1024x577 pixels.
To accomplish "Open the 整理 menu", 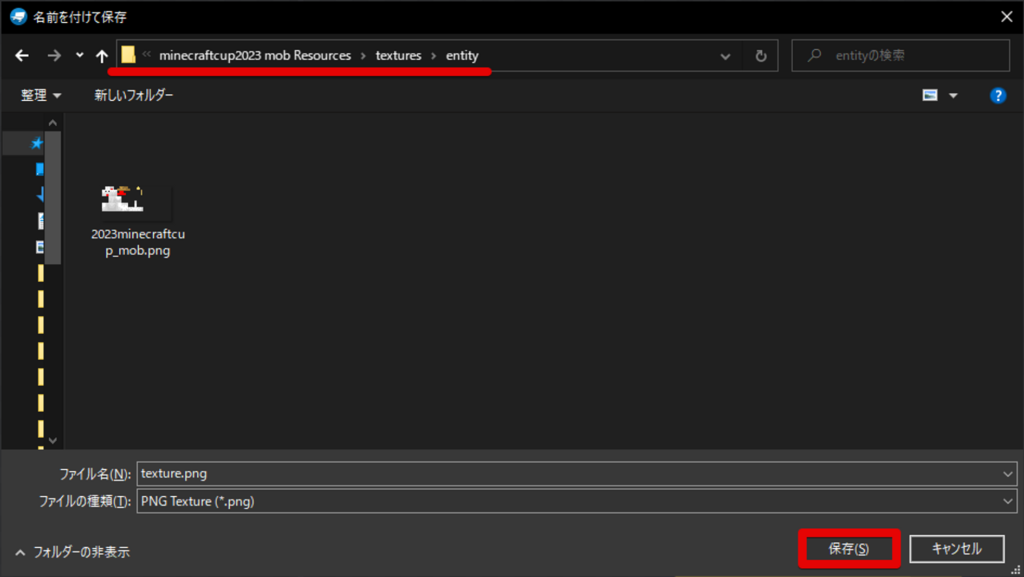I will (x=41, y=95).
